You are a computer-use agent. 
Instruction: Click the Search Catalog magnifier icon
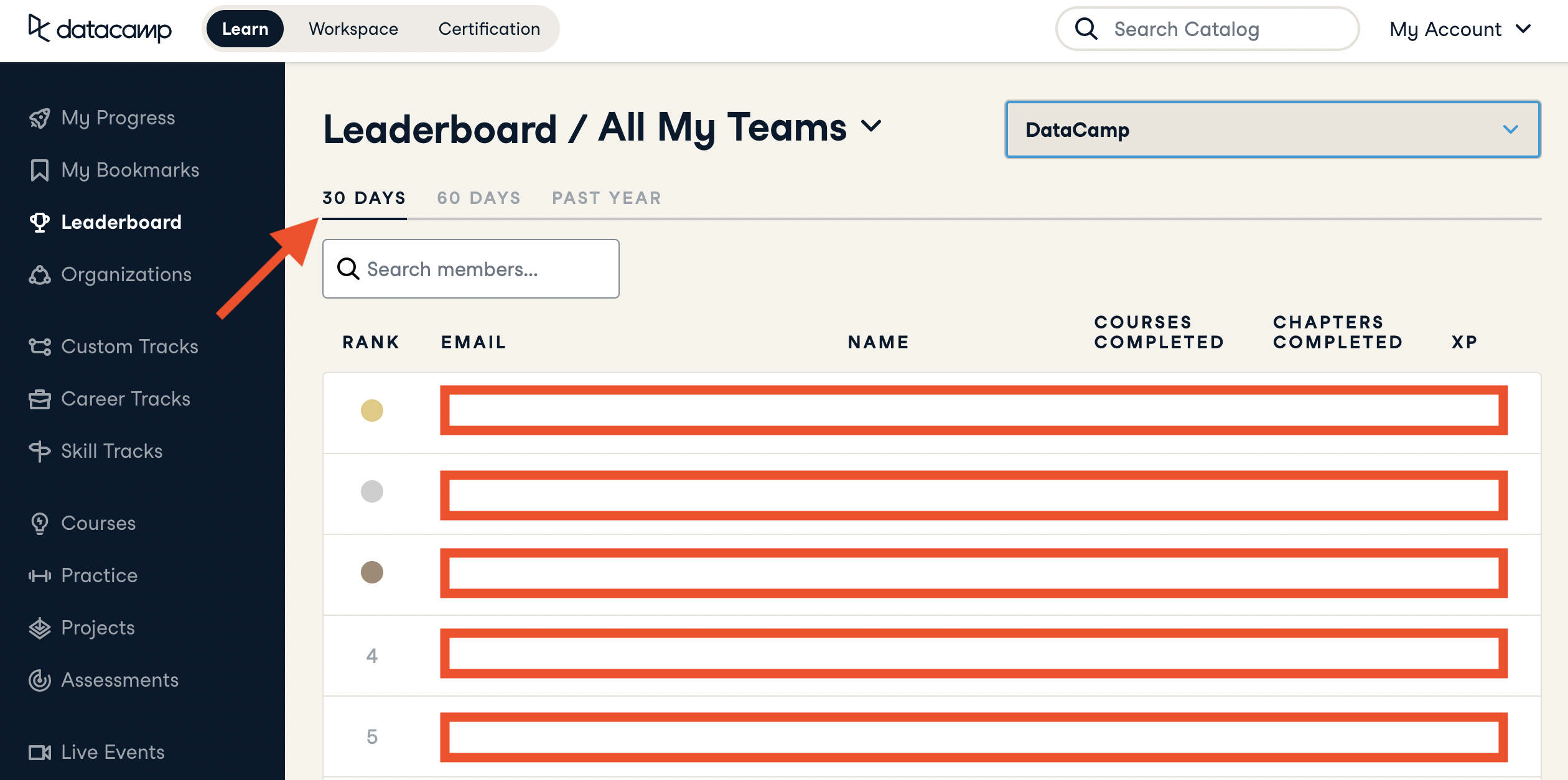[x=1086, y=29]
